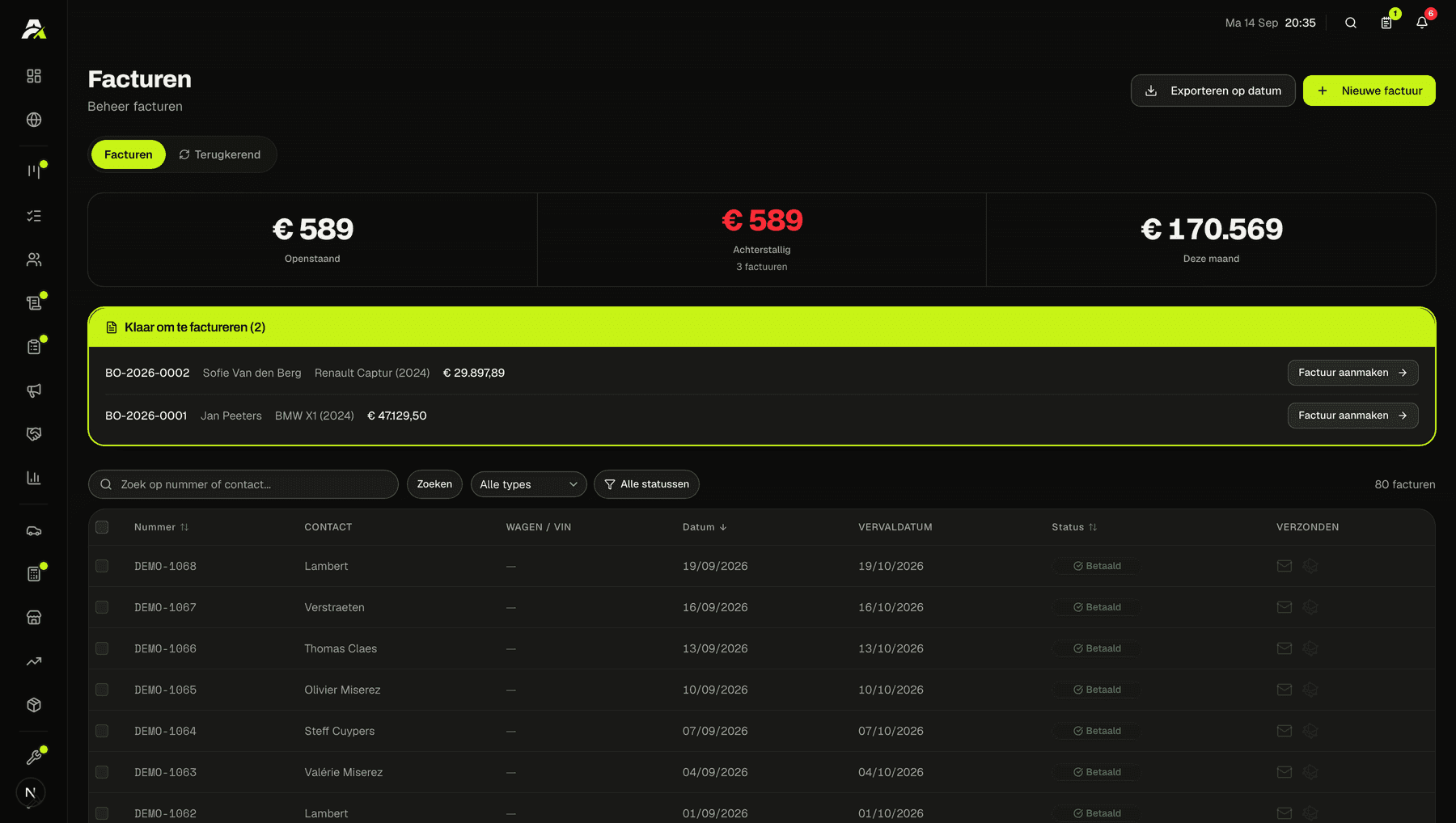Select the Facturen tab
Viewport: 1456px width, 823px height.
[x=129, y=154]
